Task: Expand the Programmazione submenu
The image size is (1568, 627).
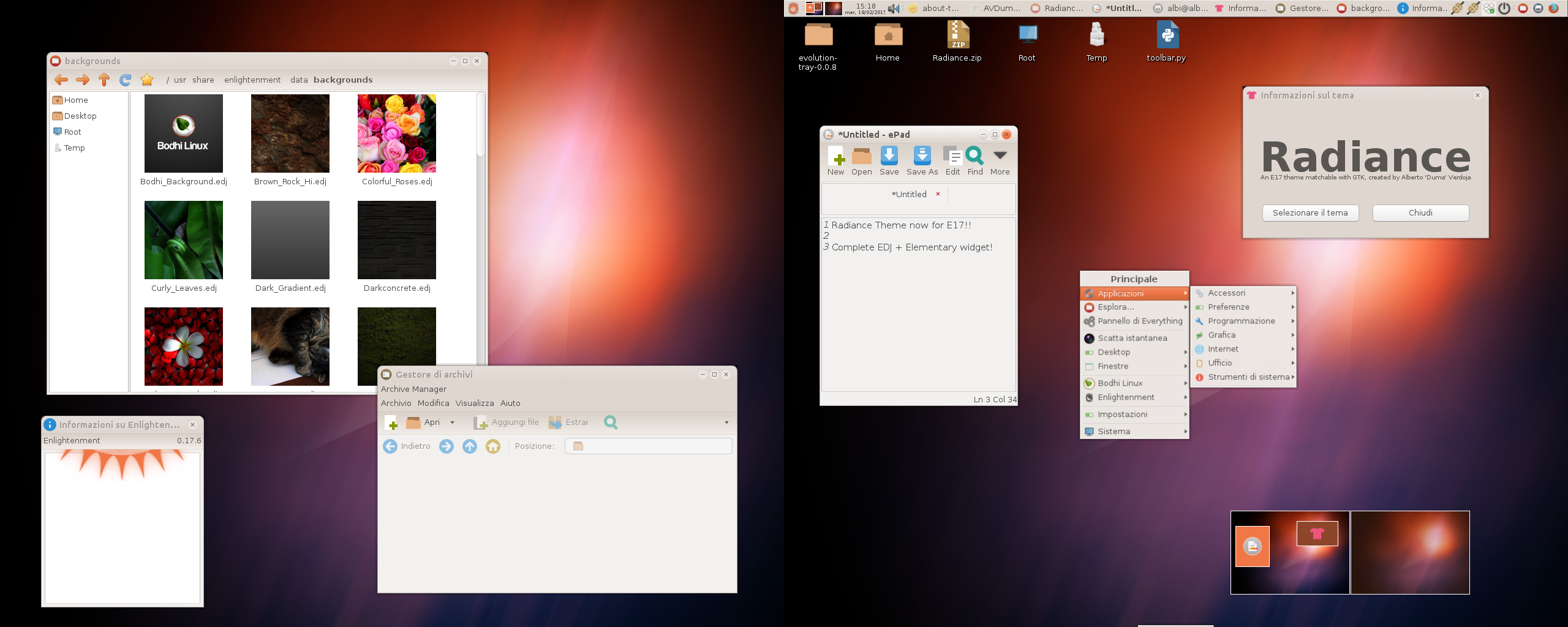Action: (x=1244, y=321)
